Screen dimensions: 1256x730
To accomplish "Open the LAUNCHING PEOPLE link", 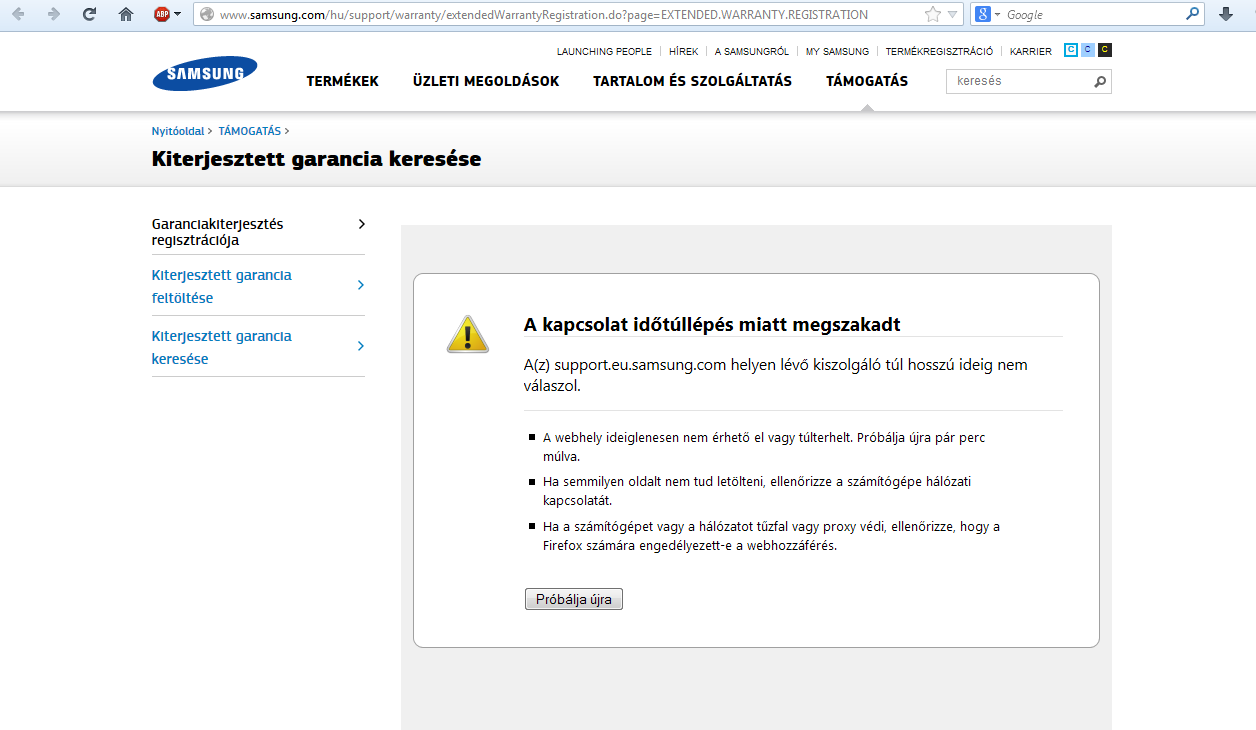I will click(604, 51).
